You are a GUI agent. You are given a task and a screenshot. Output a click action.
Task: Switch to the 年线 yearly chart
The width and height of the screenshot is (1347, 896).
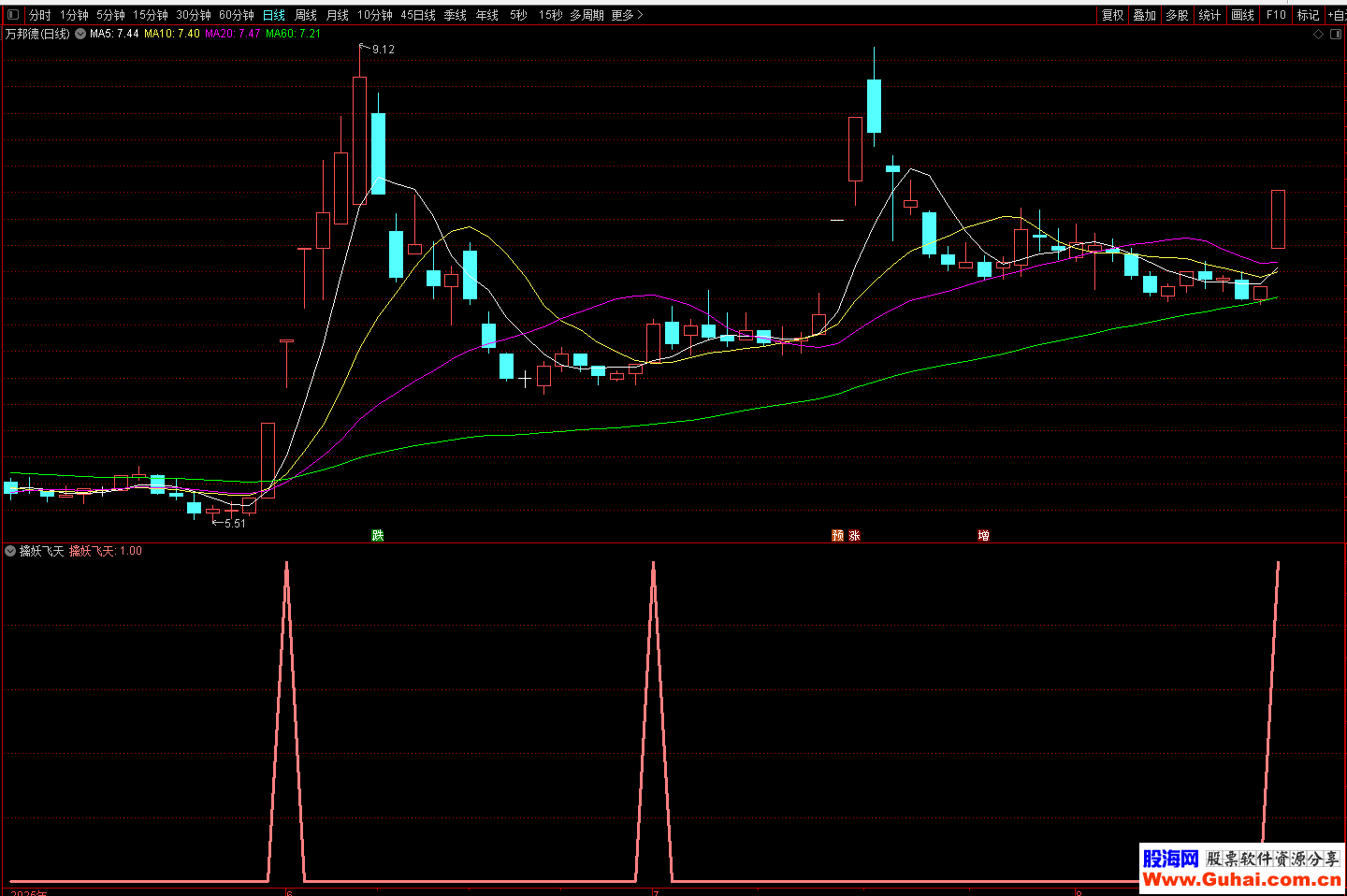(x=487, y=15)
